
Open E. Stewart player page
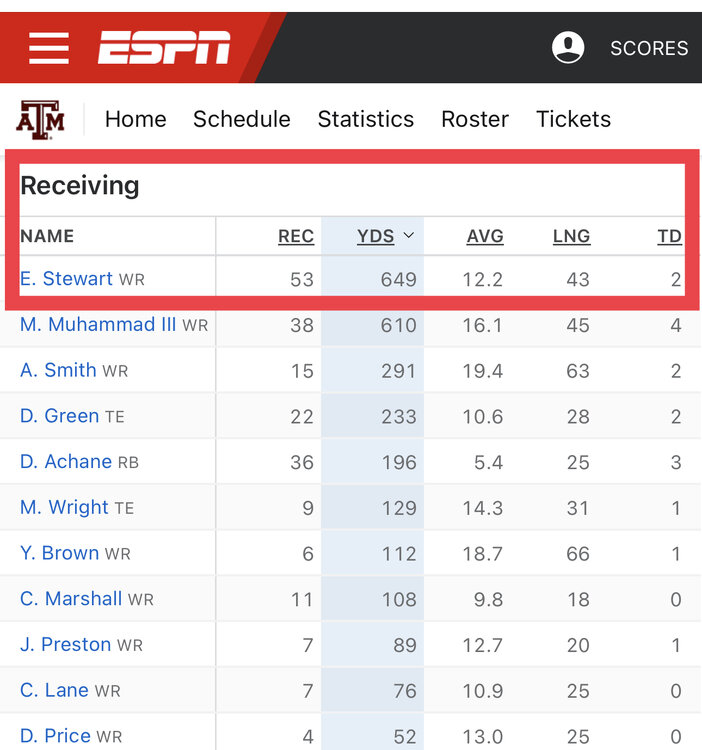[x=66, y=279]
